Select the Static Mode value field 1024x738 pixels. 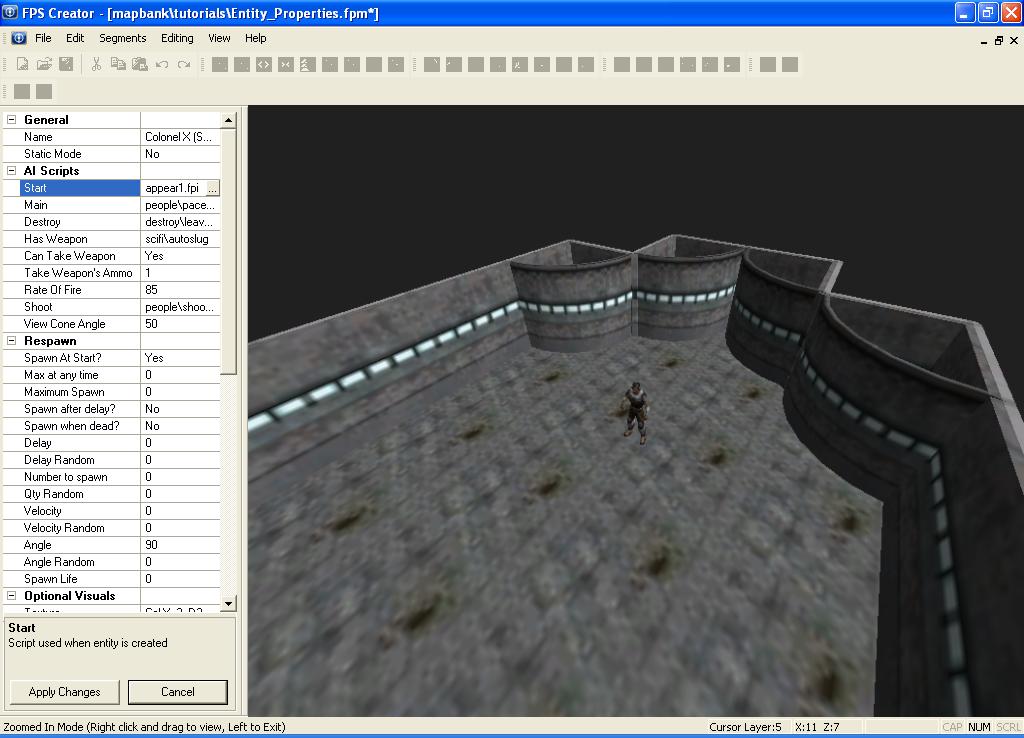point(180,154)
